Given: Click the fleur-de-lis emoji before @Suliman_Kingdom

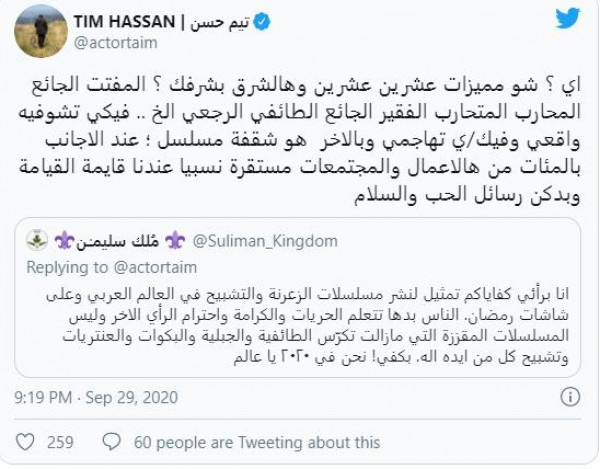Looking at the screenshot, I should pos(176,240).
